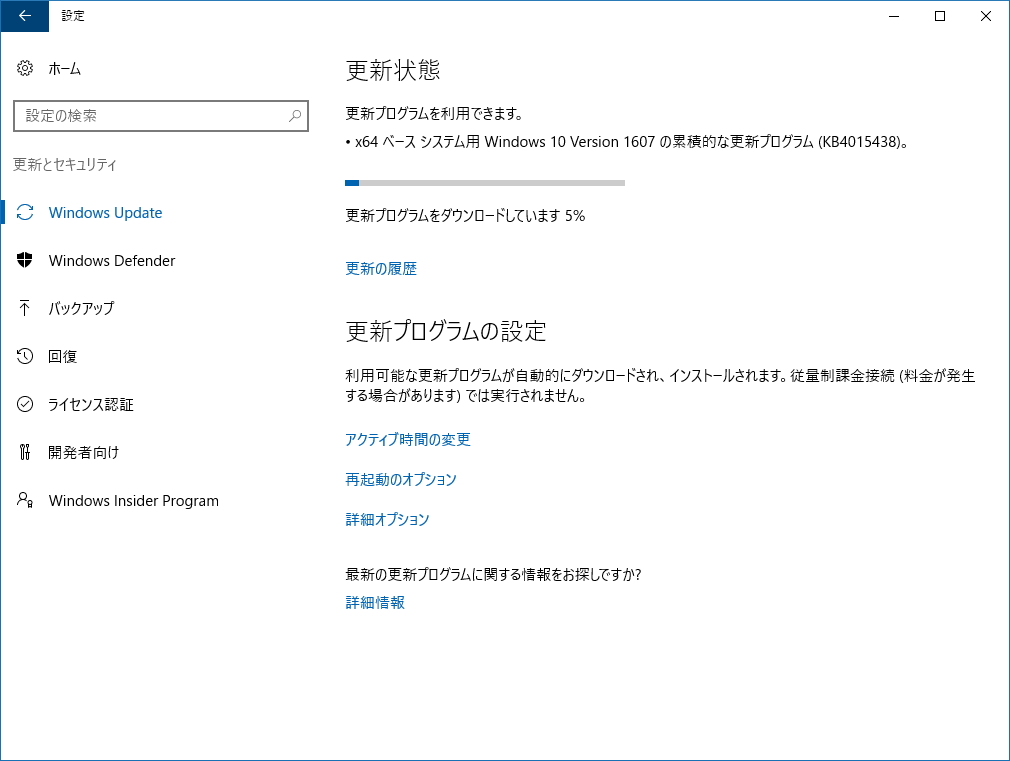Select Windows Update from the sidebar menu
The image size is (1010, 761).
coord(104,213)
